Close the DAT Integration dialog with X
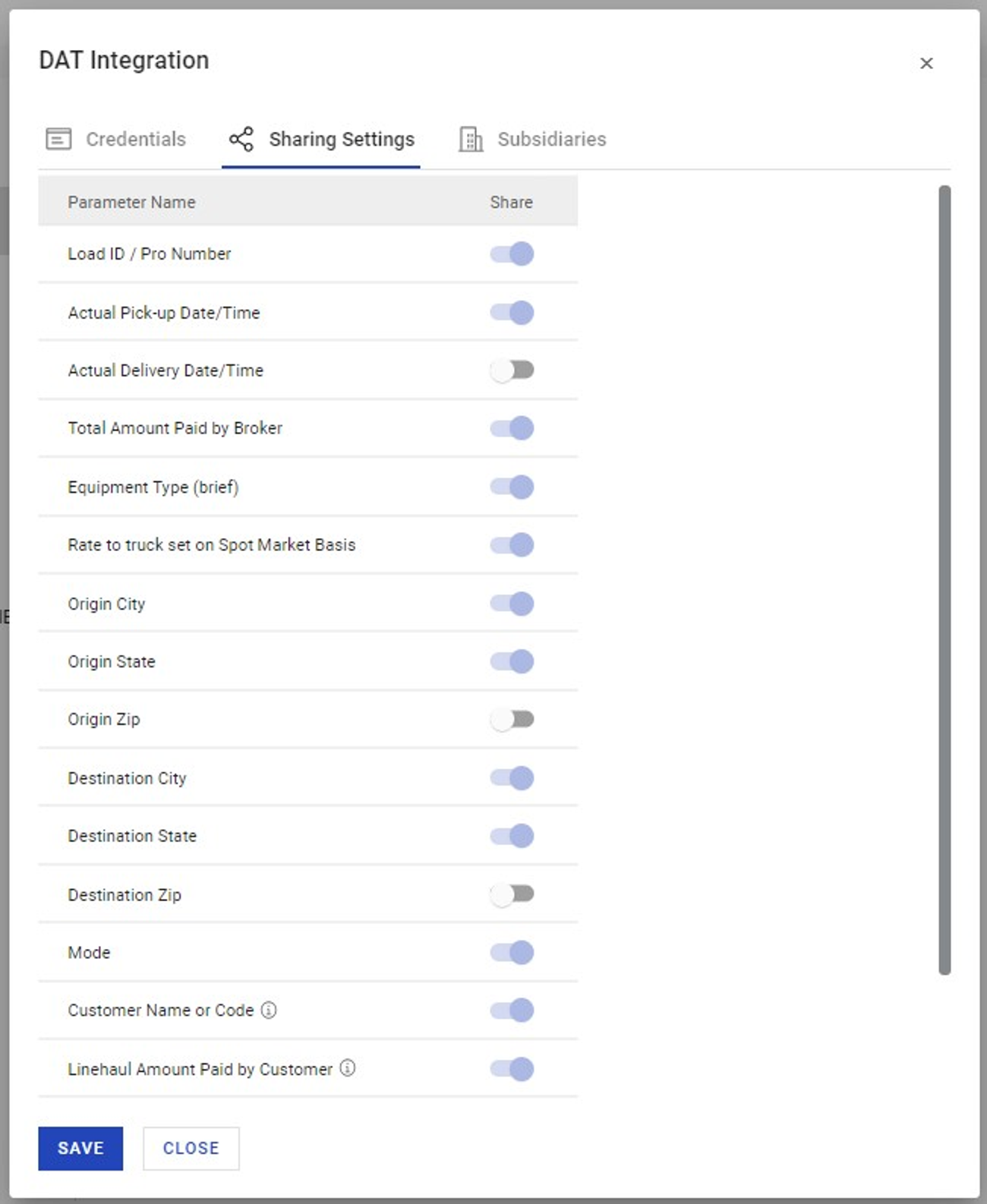Image resolution: width=987 pixels, height=1204 pixels. point(926,63)
